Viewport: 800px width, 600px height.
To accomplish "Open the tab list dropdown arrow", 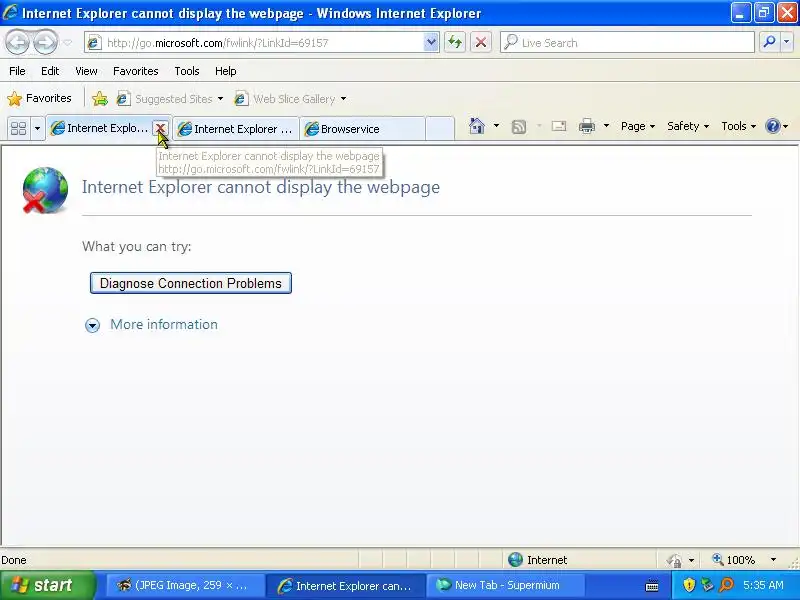I will click(x=37, y=128).
